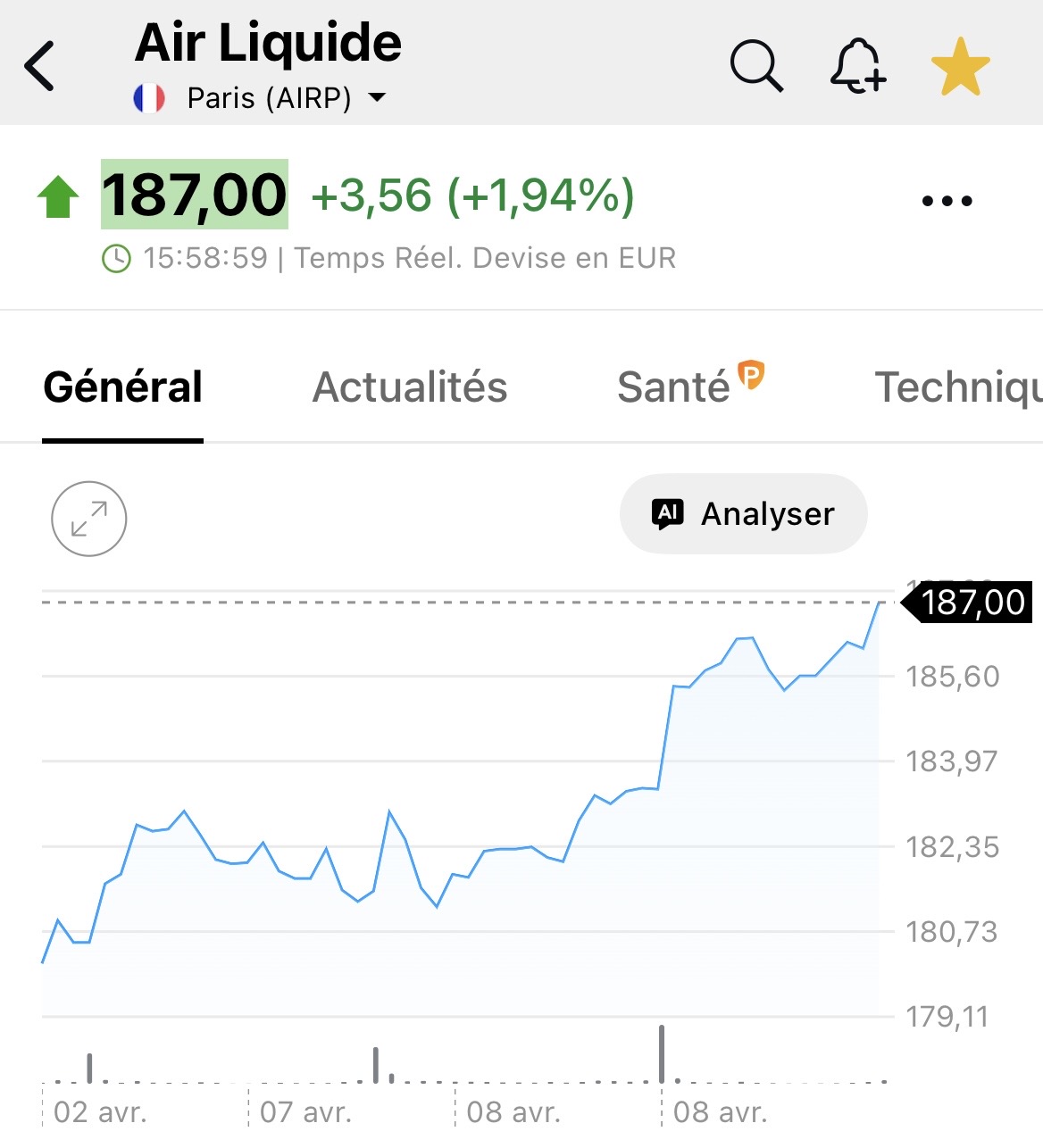Click the 187,00 price marker on chart
1043x1148 pixels.
click(972, 603)
